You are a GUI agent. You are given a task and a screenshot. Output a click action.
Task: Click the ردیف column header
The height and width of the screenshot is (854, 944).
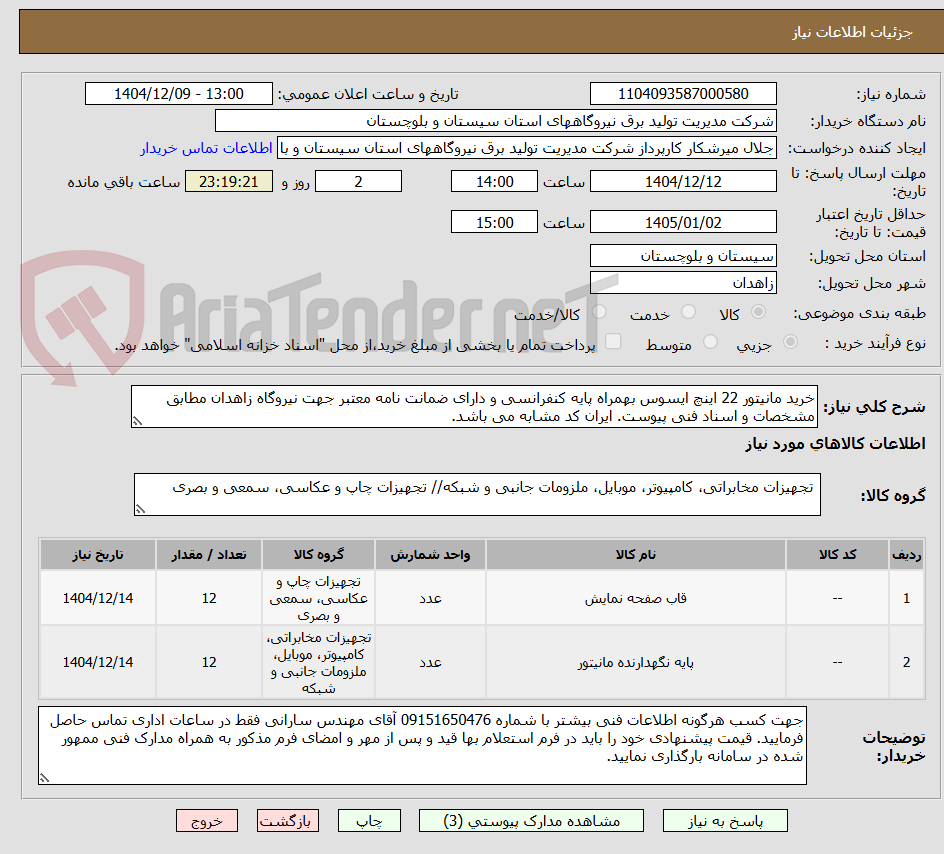pos(907,554)
